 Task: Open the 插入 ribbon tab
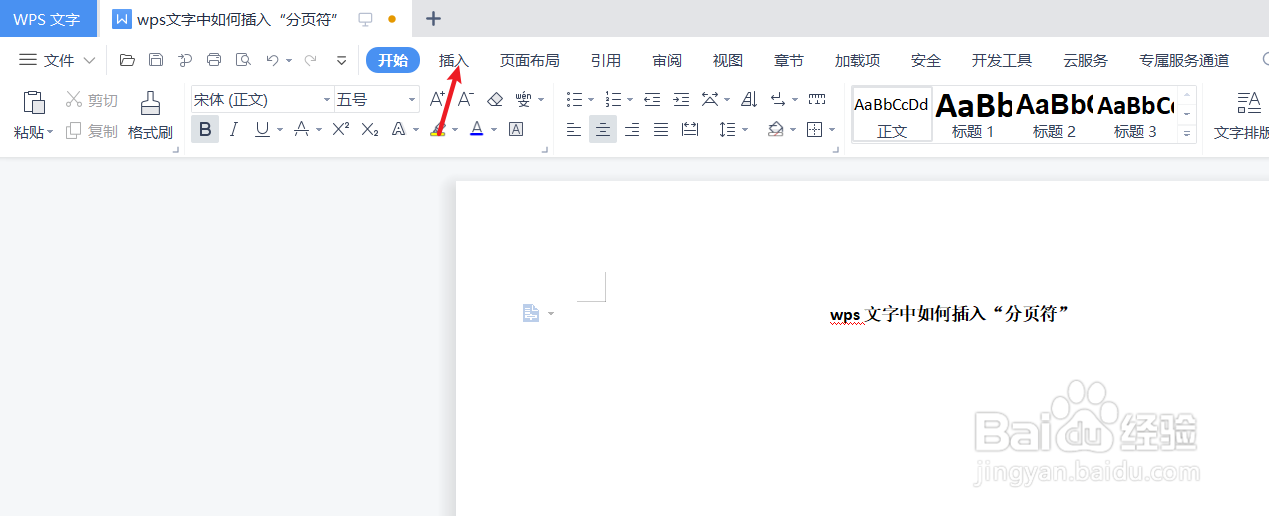tap(454, 60)
